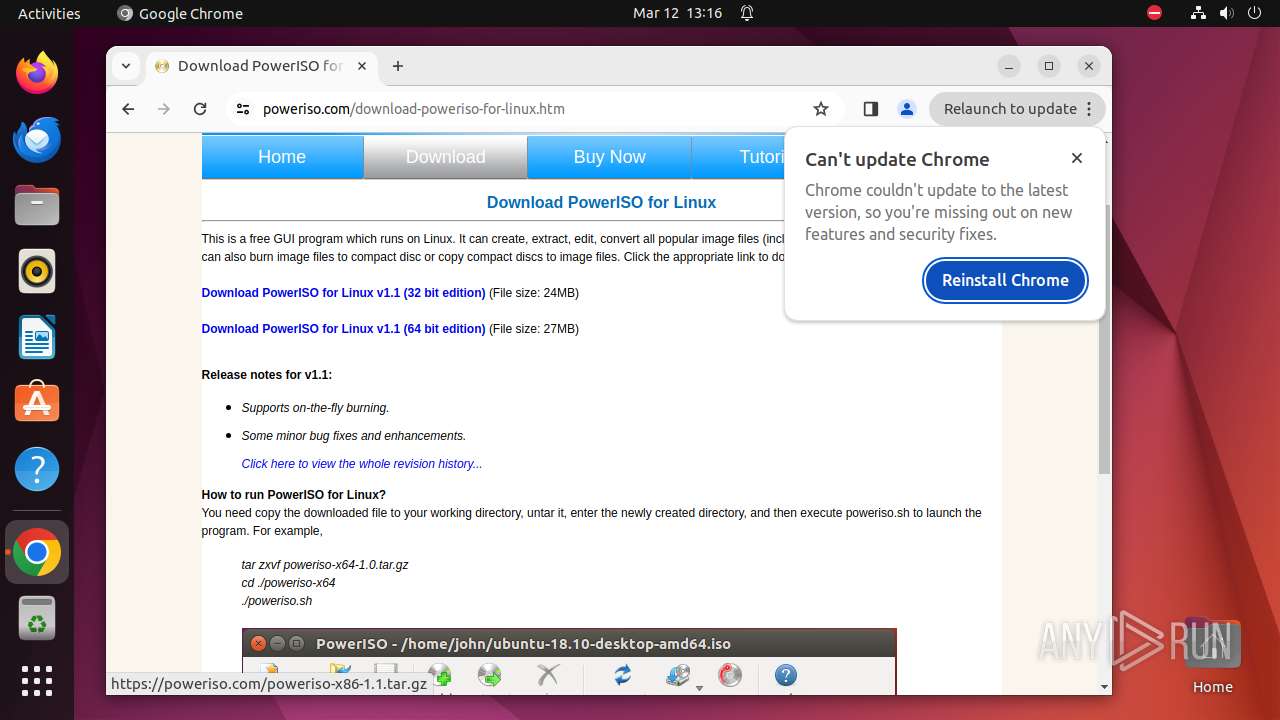Open the Files manager in dock
The width and height of the screenshot is (1280, 720).
tap(37, 205)
